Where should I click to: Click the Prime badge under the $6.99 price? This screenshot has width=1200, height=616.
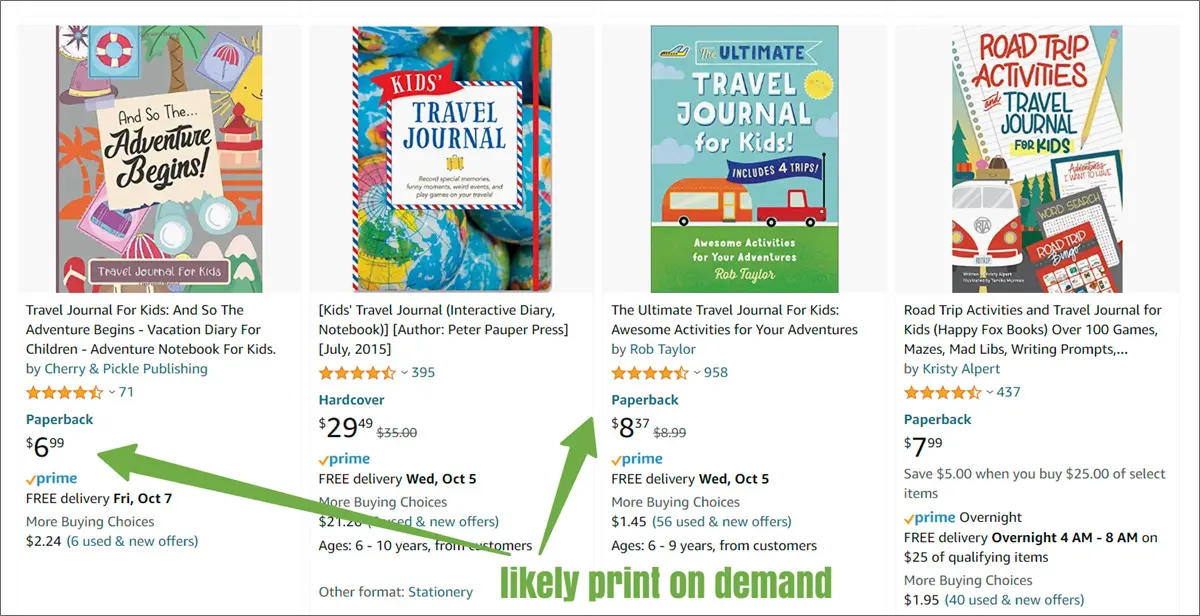click(x=50, y=478)
